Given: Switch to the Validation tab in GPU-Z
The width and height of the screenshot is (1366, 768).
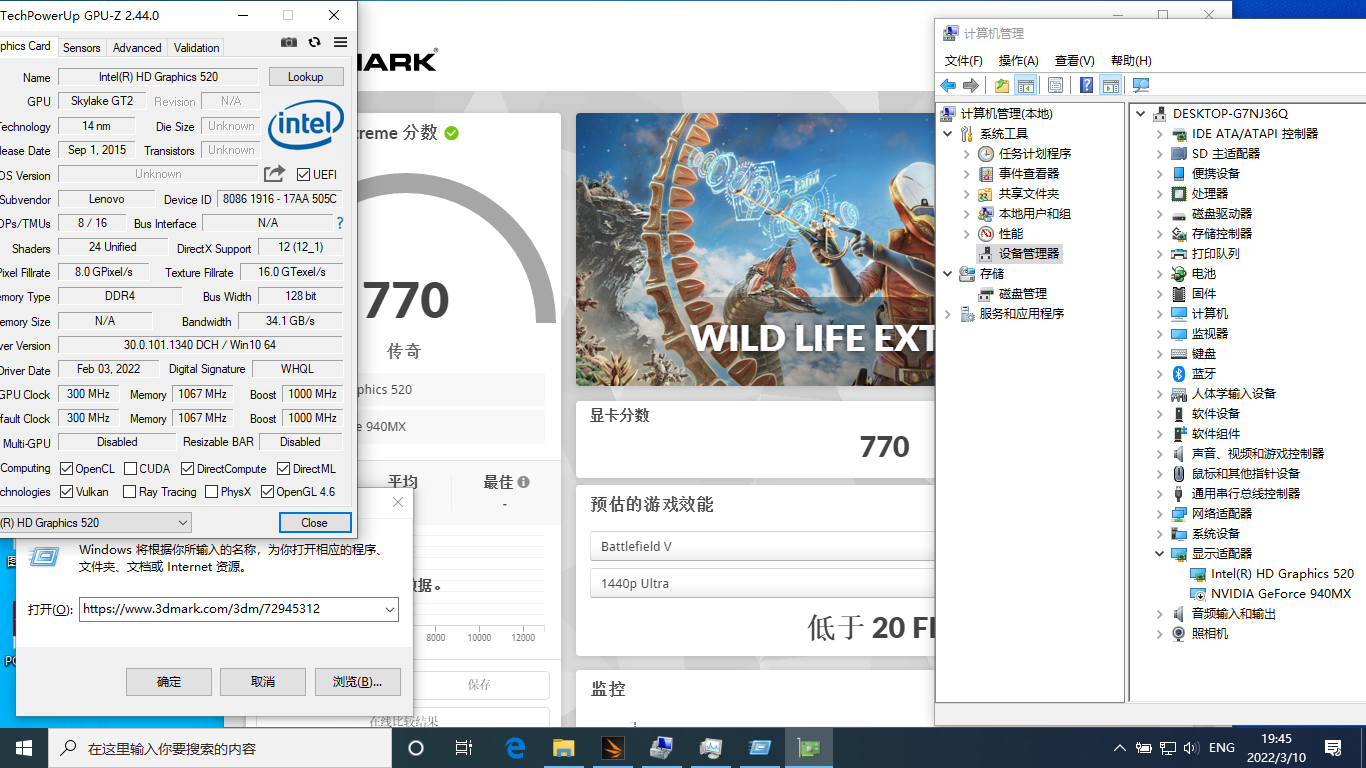Looking at the screenshot, I should tap(196, 47).
